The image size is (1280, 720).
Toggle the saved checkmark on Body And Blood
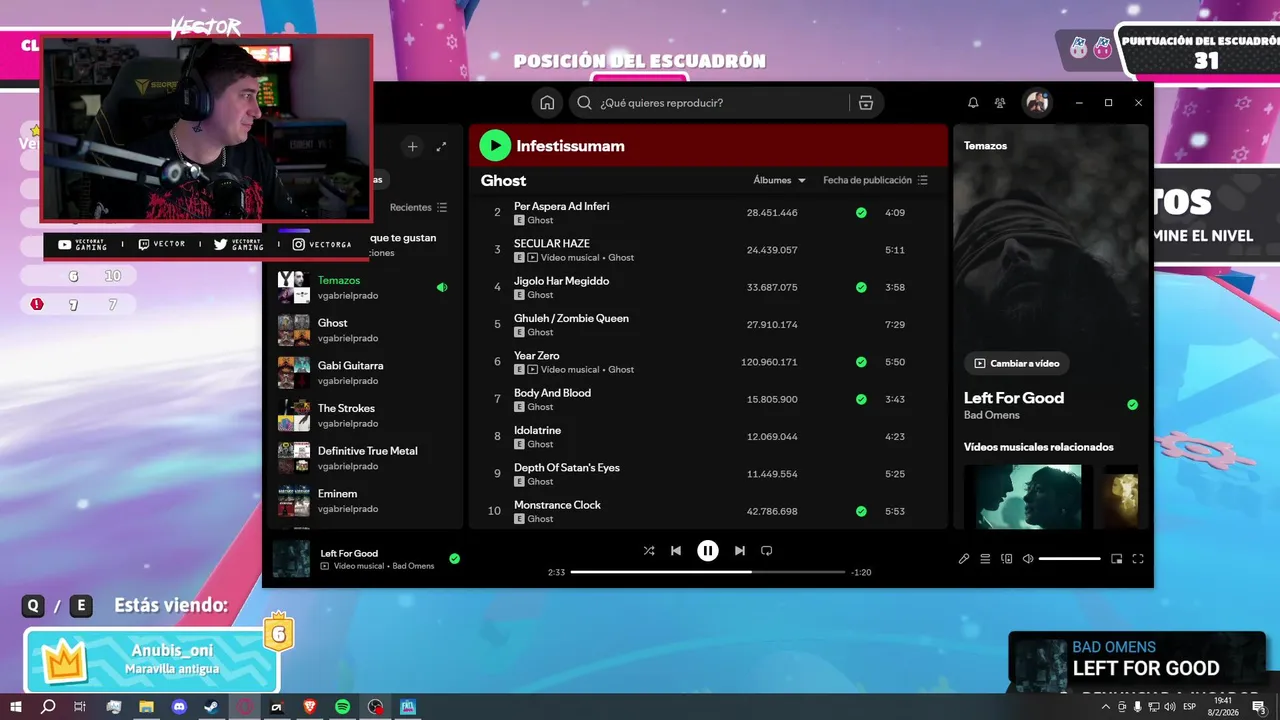[x=861, y=399]
